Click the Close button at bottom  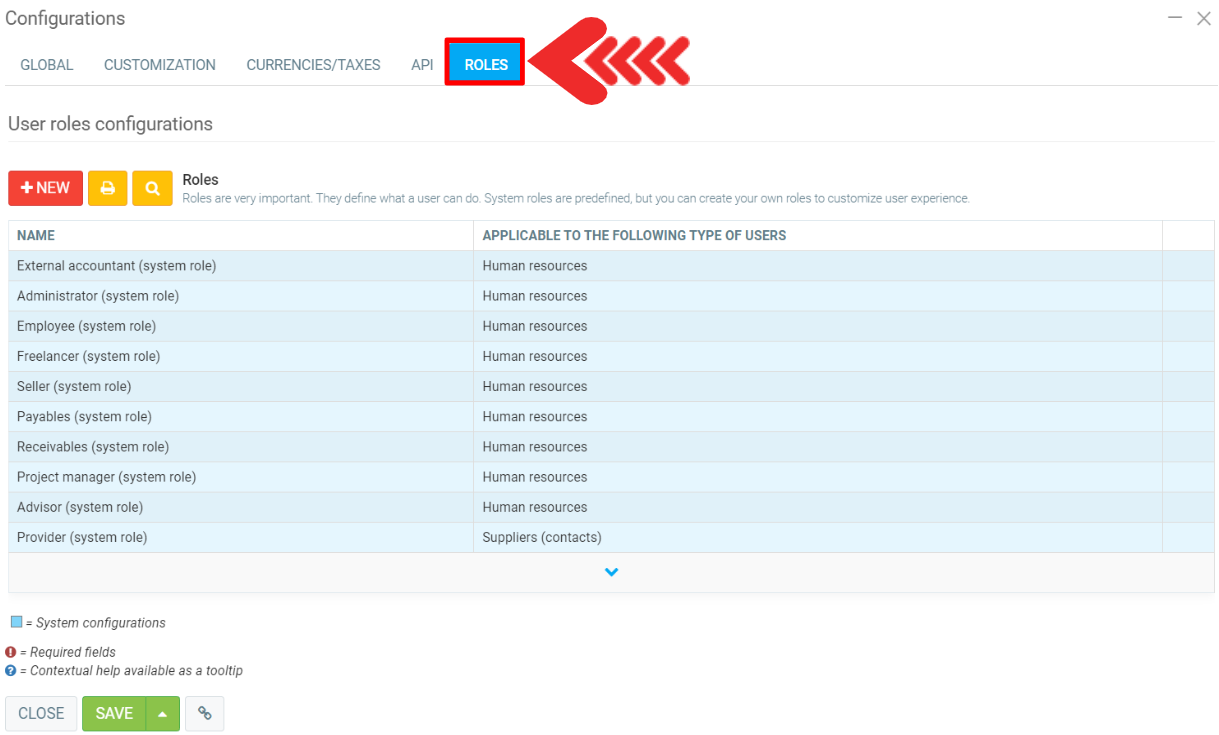point(41,713)
